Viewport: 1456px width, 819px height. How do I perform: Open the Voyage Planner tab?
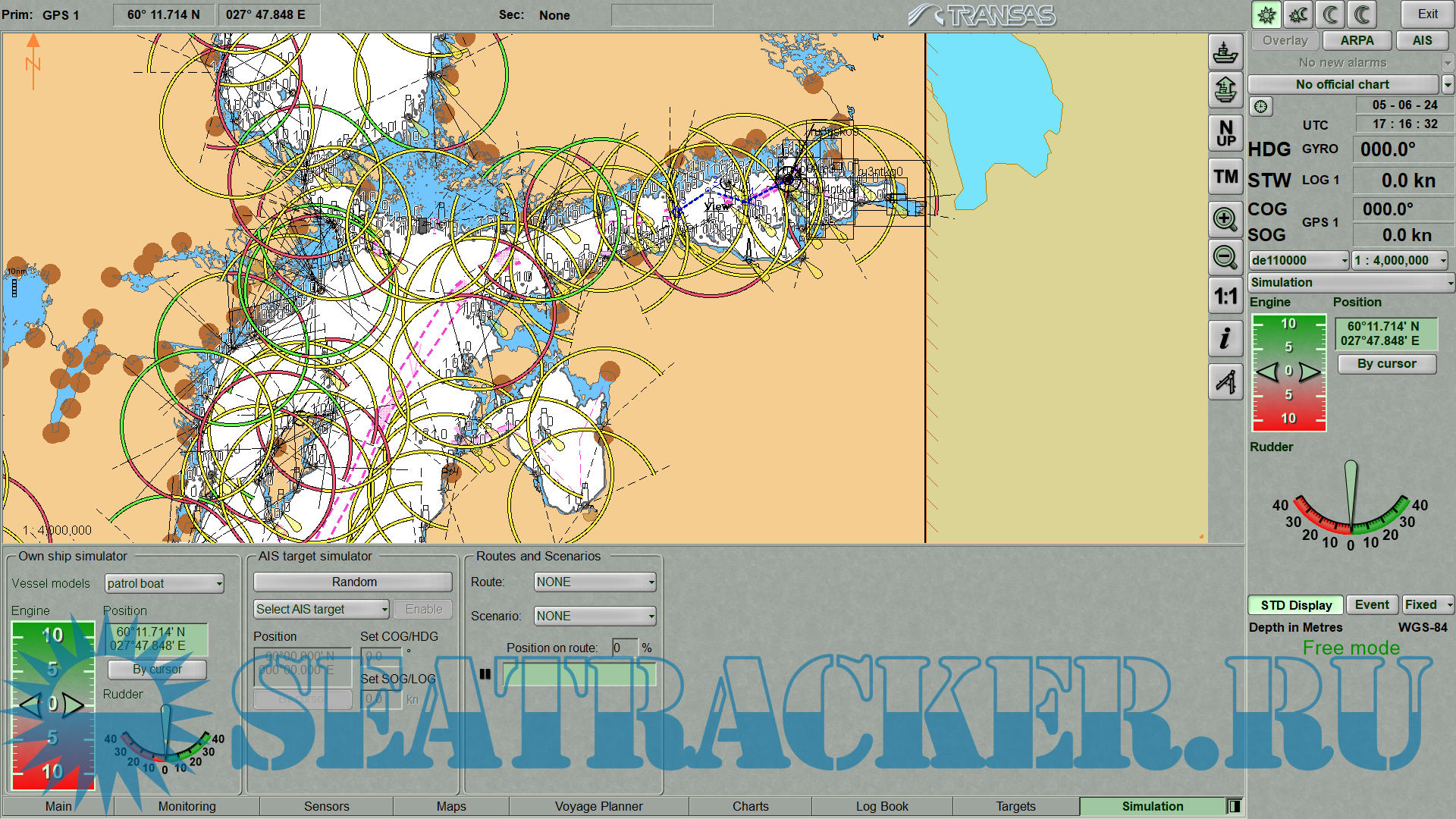click(x=598, y=806)
